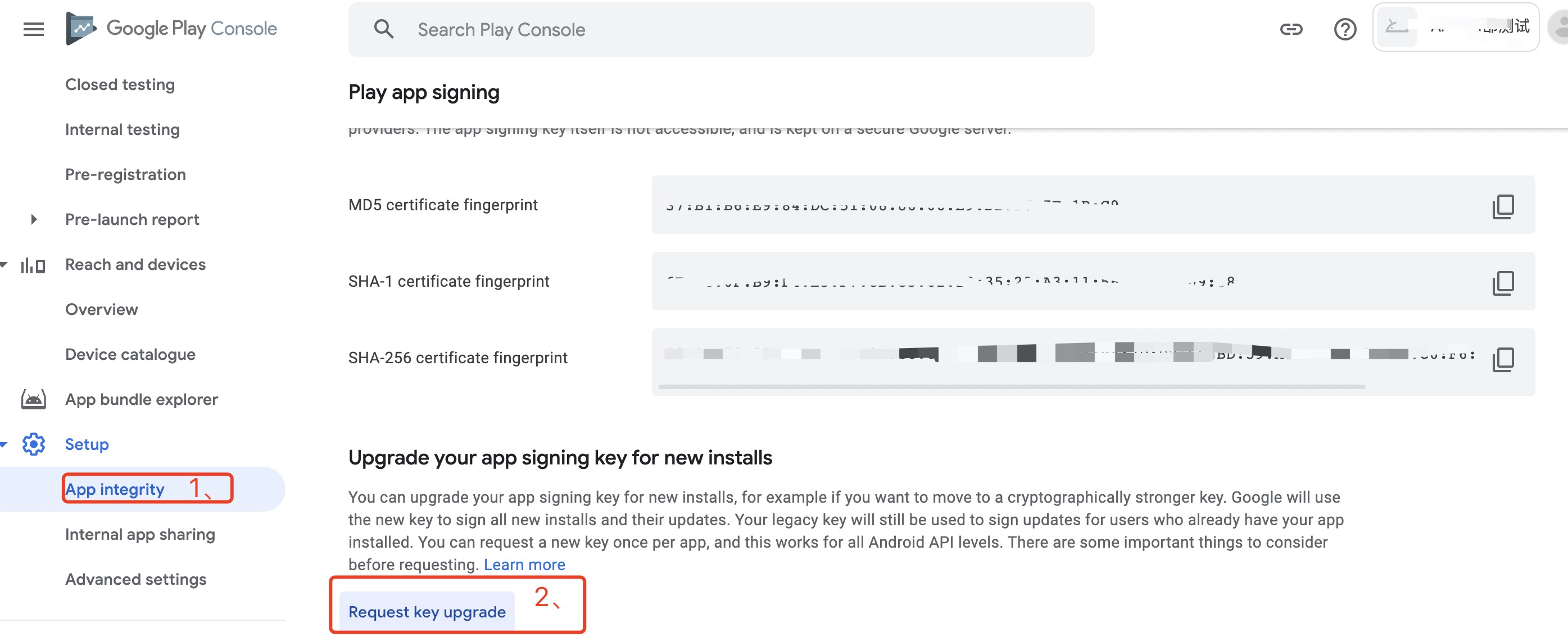Click the search magnifier icon

[x=383, y=29]
